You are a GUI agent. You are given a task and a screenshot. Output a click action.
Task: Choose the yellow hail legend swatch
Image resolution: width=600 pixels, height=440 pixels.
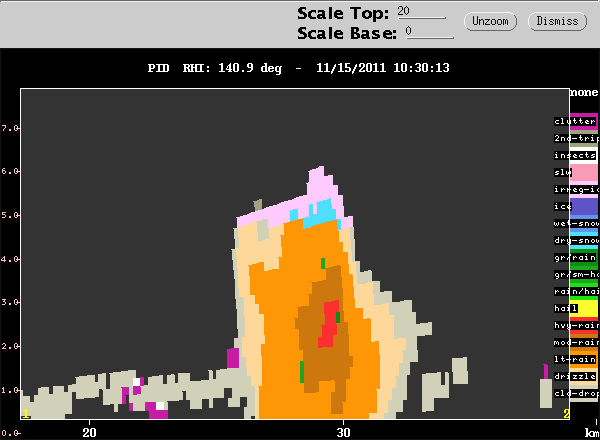(584, 308)
